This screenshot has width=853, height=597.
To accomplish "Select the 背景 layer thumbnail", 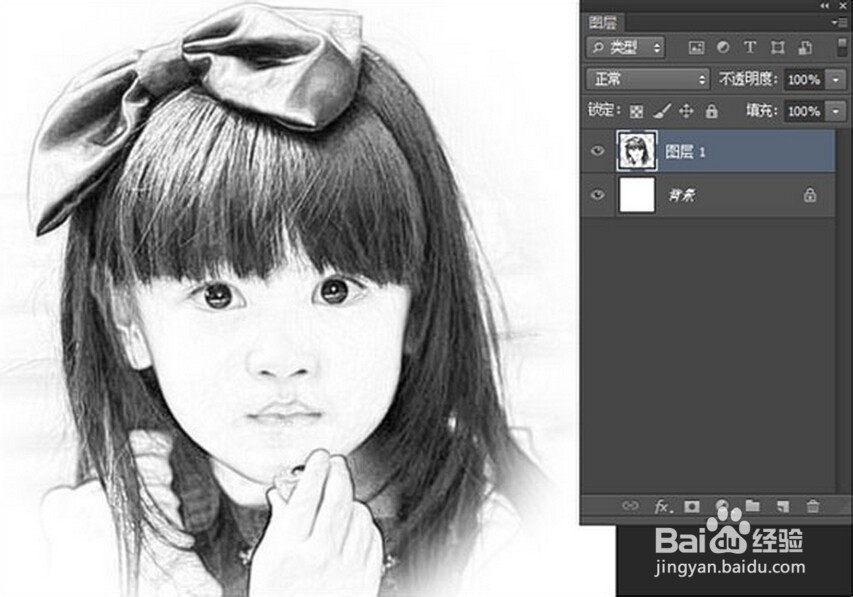I will (x=637, y=195).
